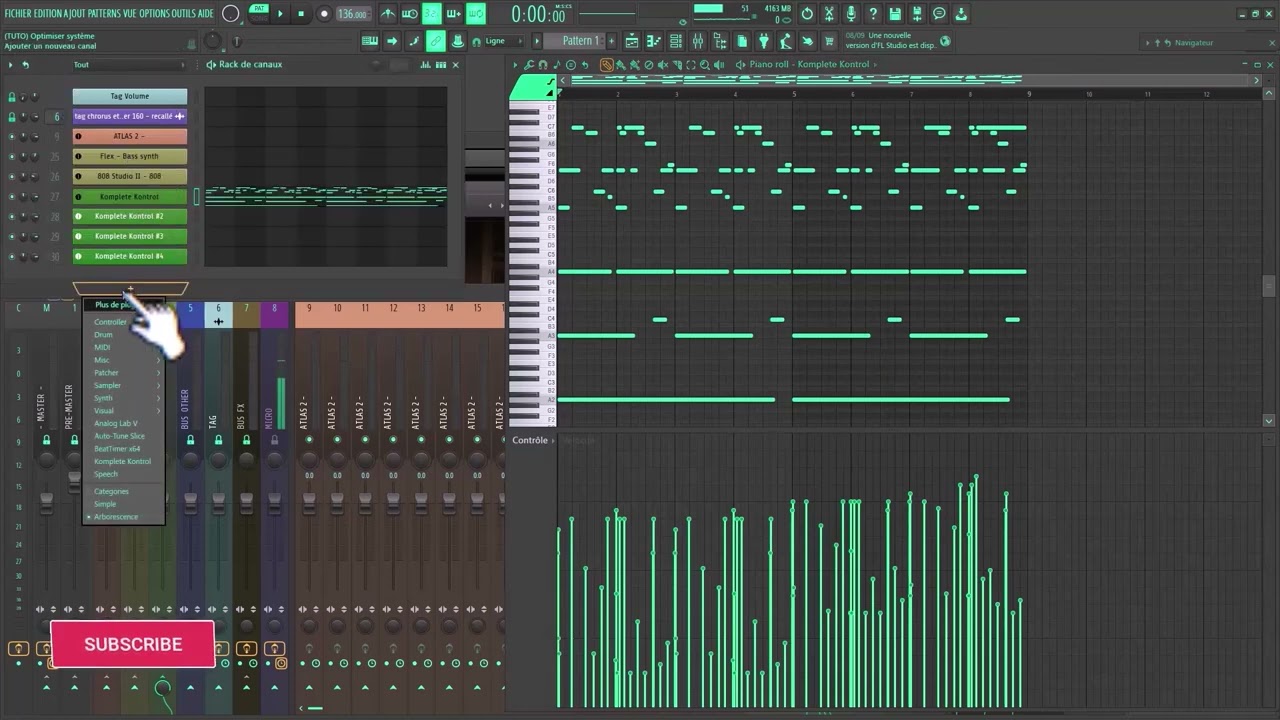Expand the Sampler plugin submenu
Screen dimensions: 1280x720
124,385
